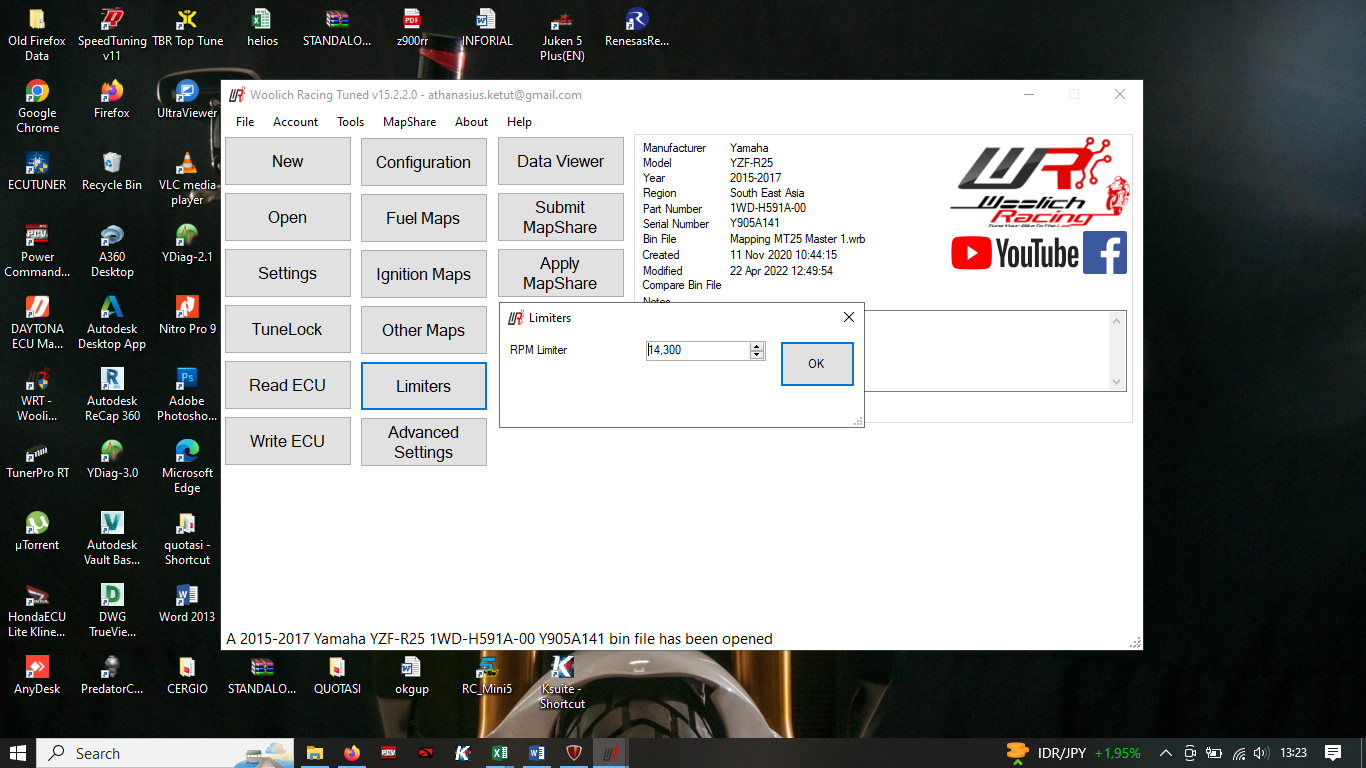This screenshot has height=768, width=1366.
Task: Click the Advanced Settings button
Action: pos(424,442)
